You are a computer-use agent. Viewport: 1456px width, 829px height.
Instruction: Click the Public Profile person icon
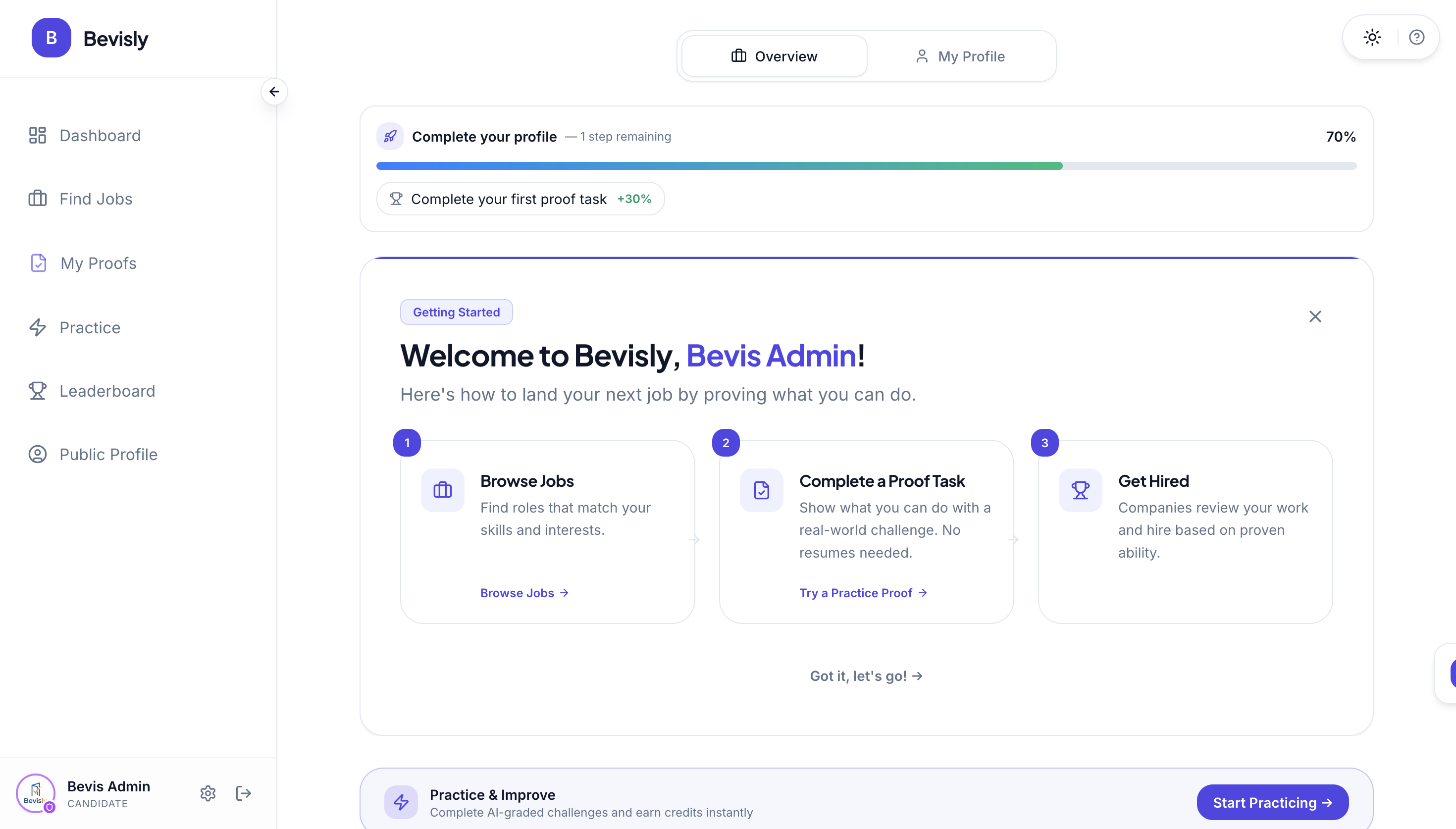(x=38, y=454)
